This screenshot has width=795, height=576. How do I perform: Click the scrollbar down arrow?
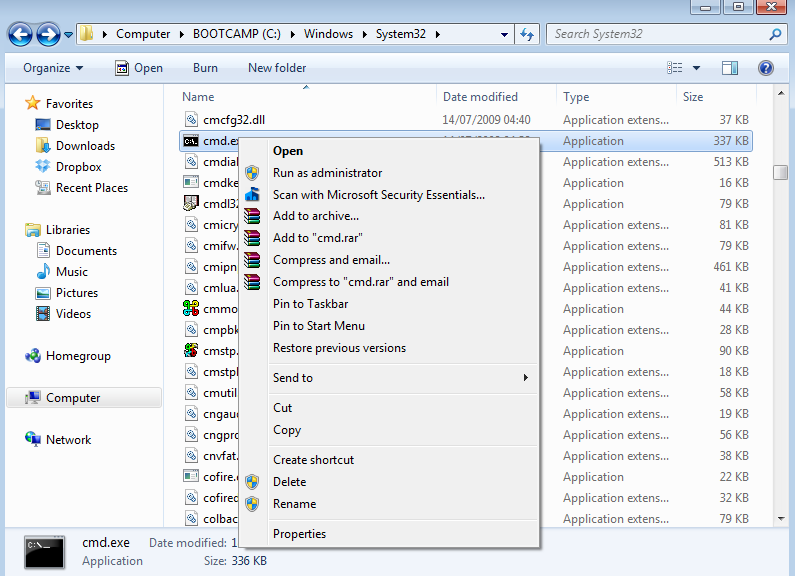(x=780, y=518)
